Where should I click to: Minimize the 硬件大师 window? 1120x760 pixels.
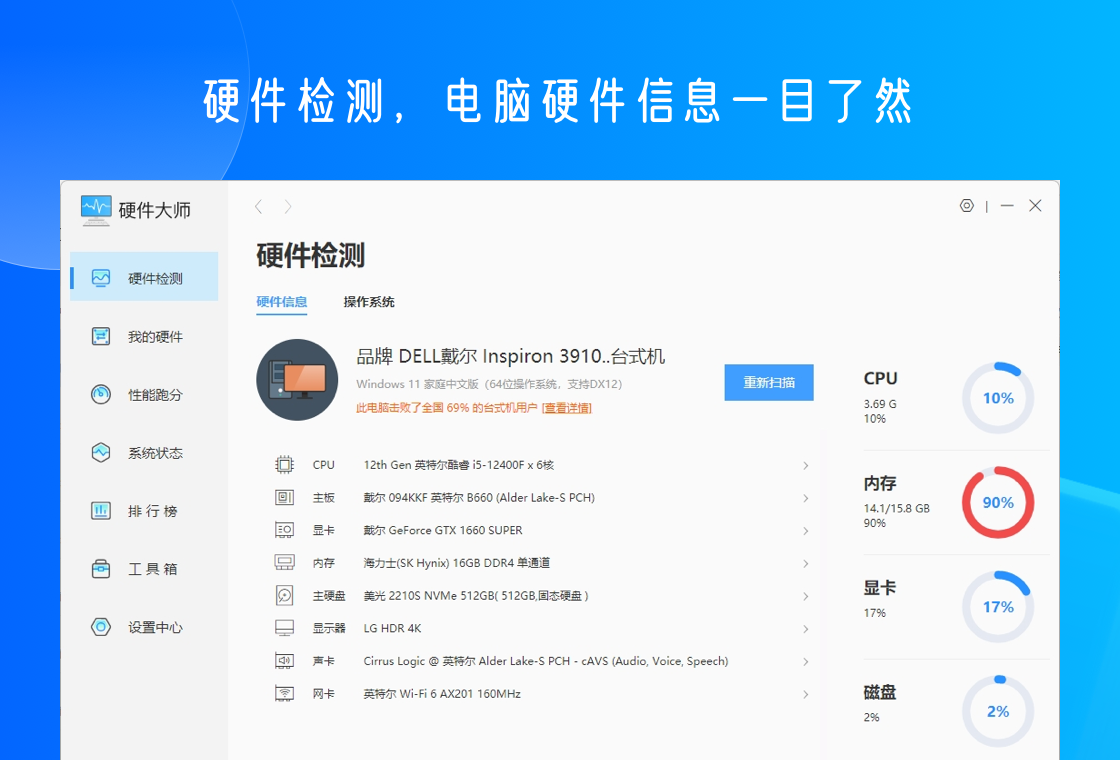coord(1007,206)
